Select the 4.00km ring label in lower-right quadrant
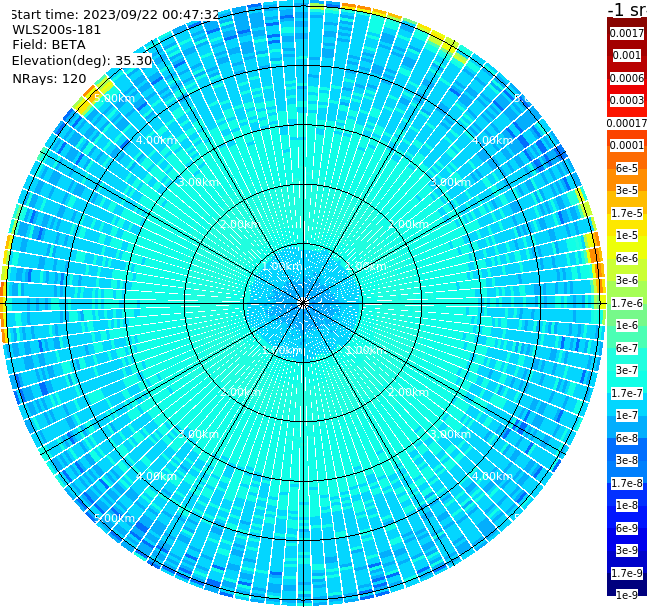647x607 pixels. click(493, 476)
